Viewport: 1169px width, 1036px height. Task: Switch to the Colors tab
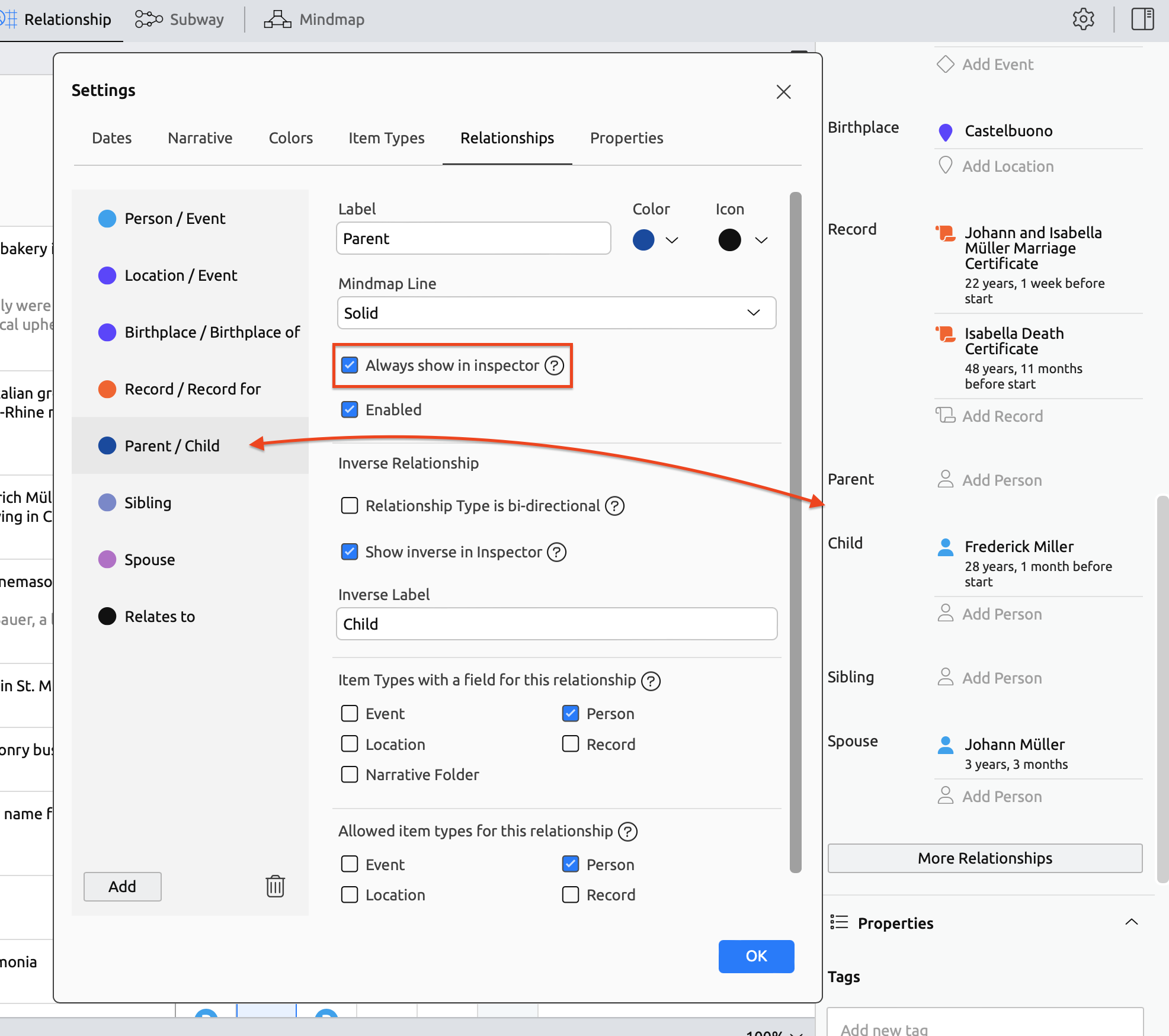tap(291, 138)
